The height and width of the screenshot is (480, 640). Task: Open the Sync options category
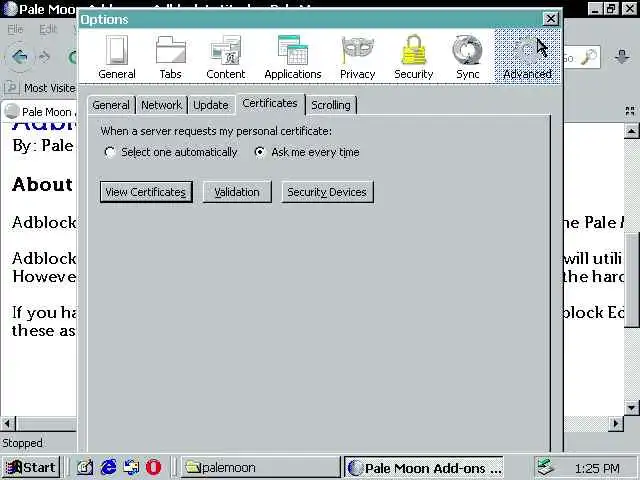coord(467,57)
